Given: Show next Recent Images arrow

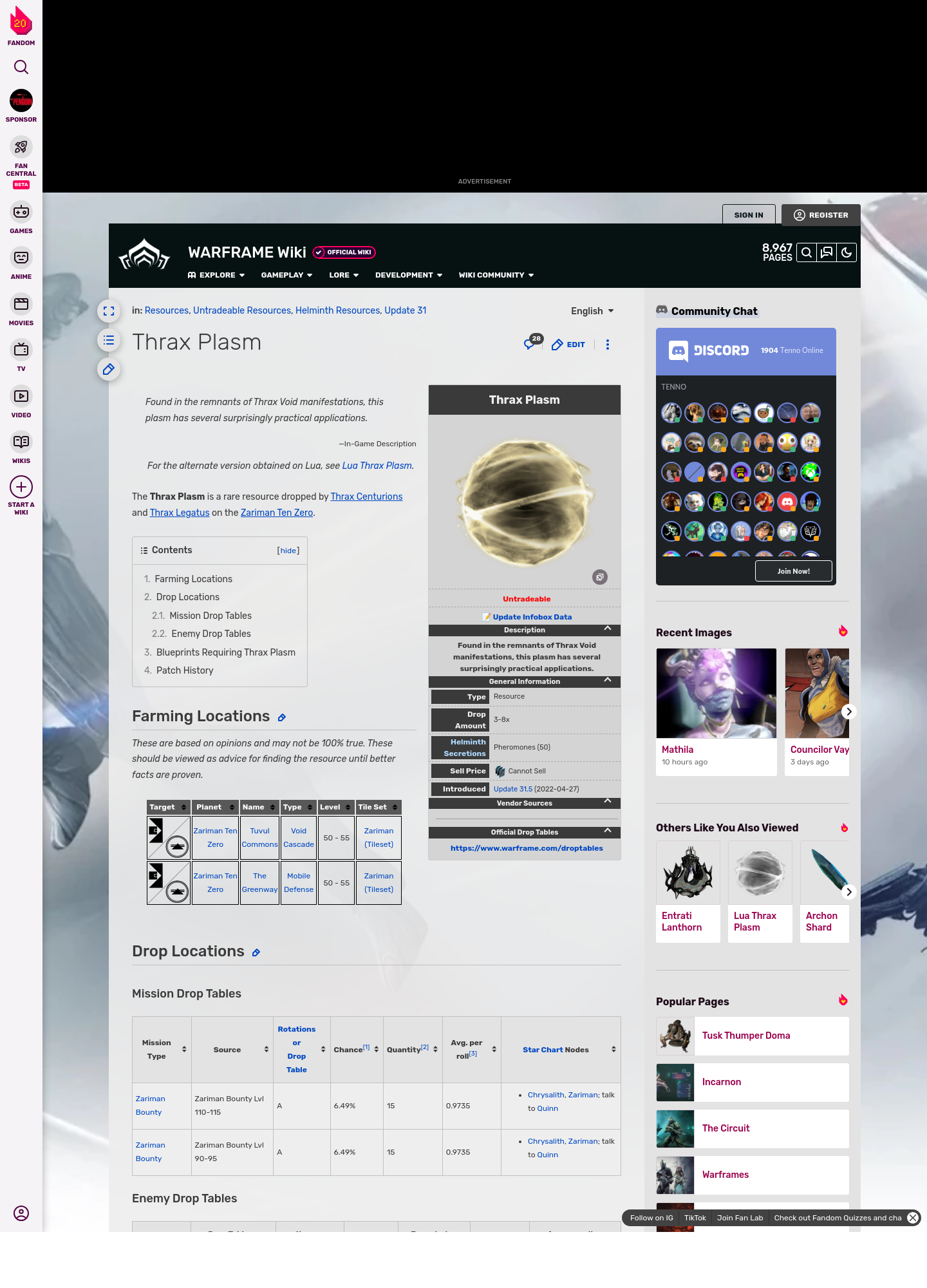Looking at the screenshot, I should (849, 712).
